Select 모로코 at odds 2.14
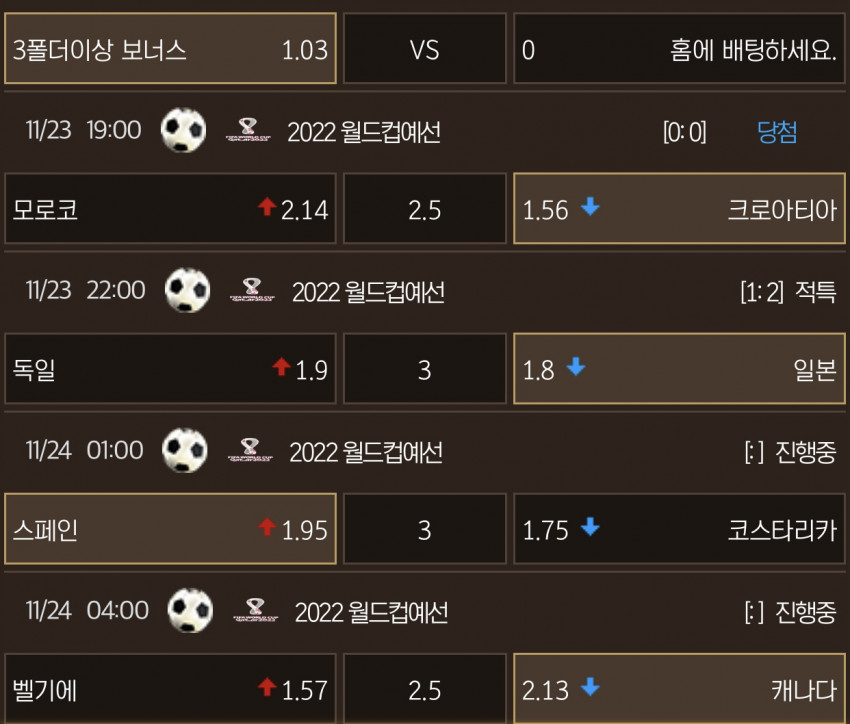The height and width of the screenshot is (724, 850). tap(170, 209)
